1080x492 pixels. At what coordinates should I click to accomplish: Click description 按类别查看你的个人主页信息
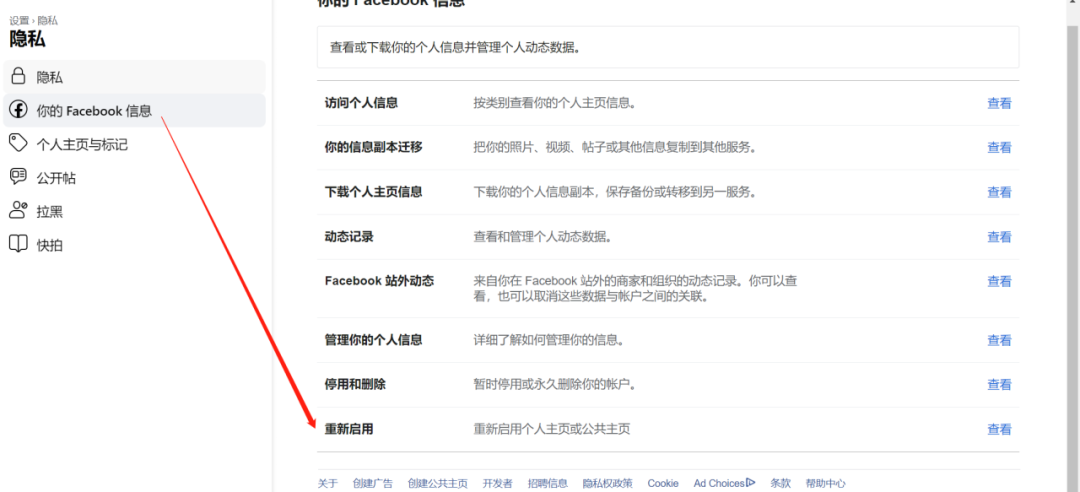point(554,103)
